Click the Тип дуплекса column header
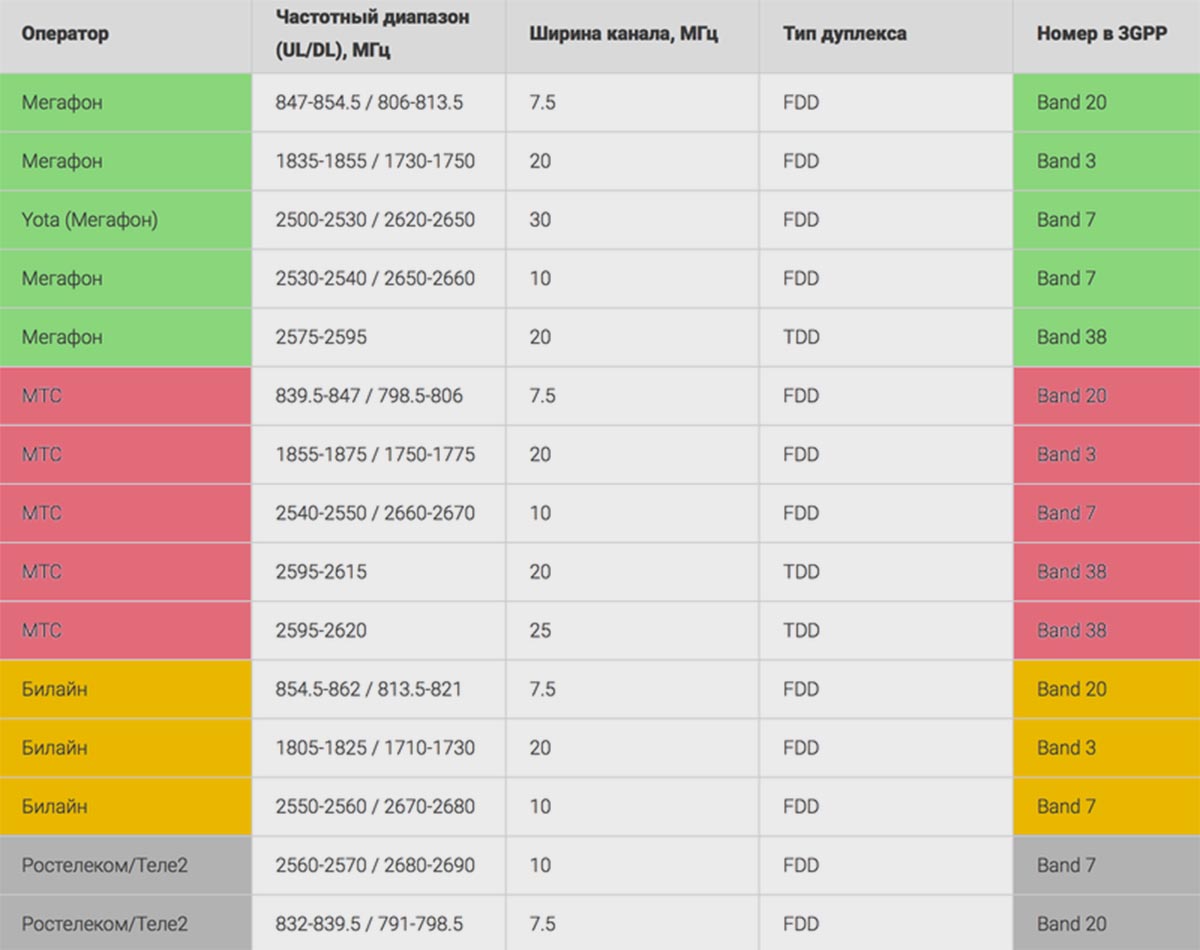This screenshot has width=1200, height=950. coord(845,34)
